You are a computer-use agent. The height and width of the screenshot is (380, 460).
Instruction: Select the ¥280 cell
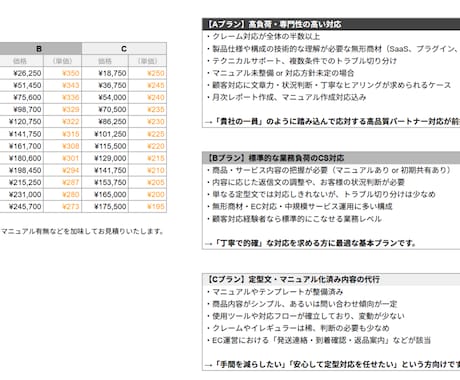(x=63, y=195)
